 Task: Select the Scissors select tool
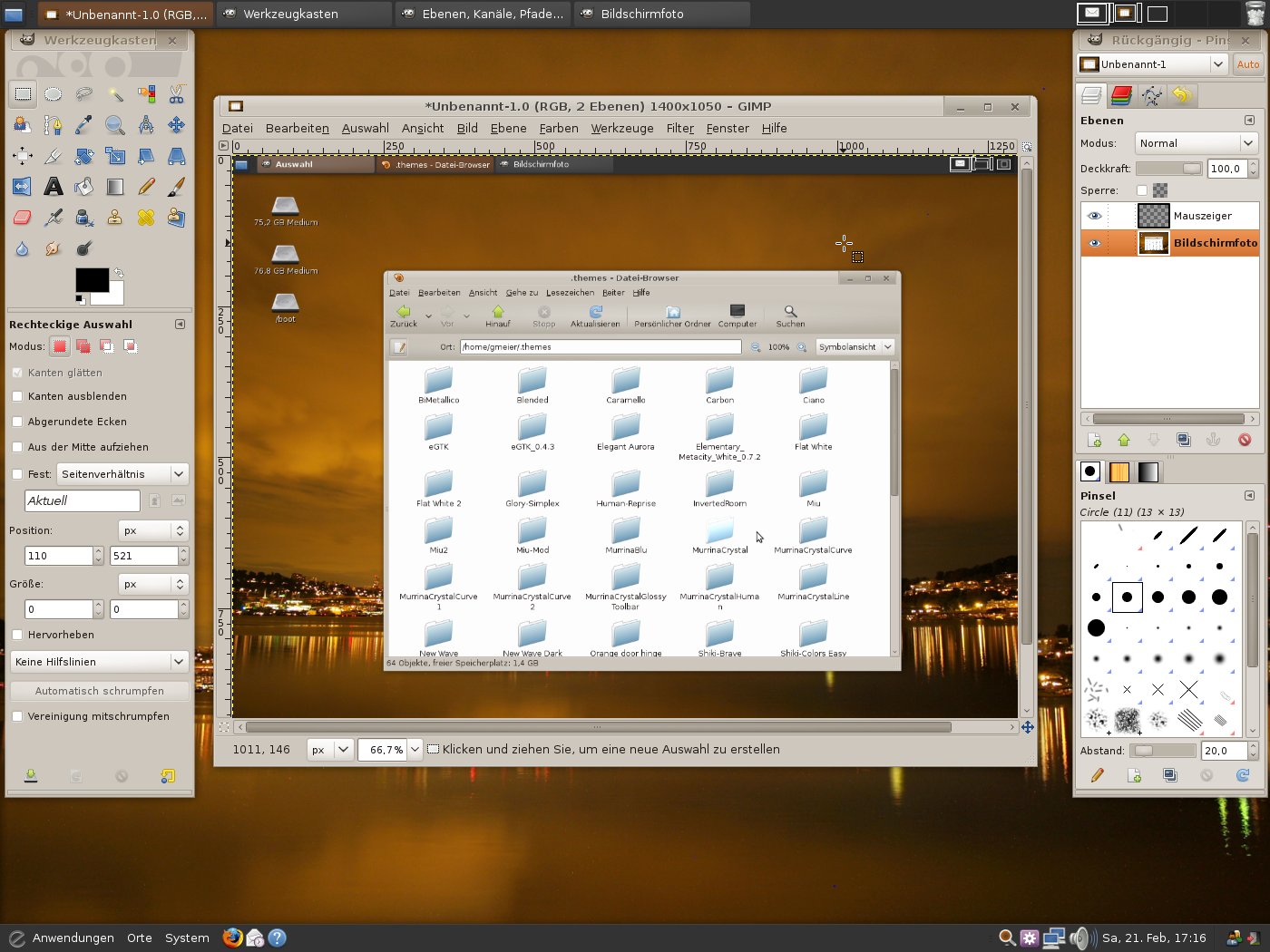177,93
